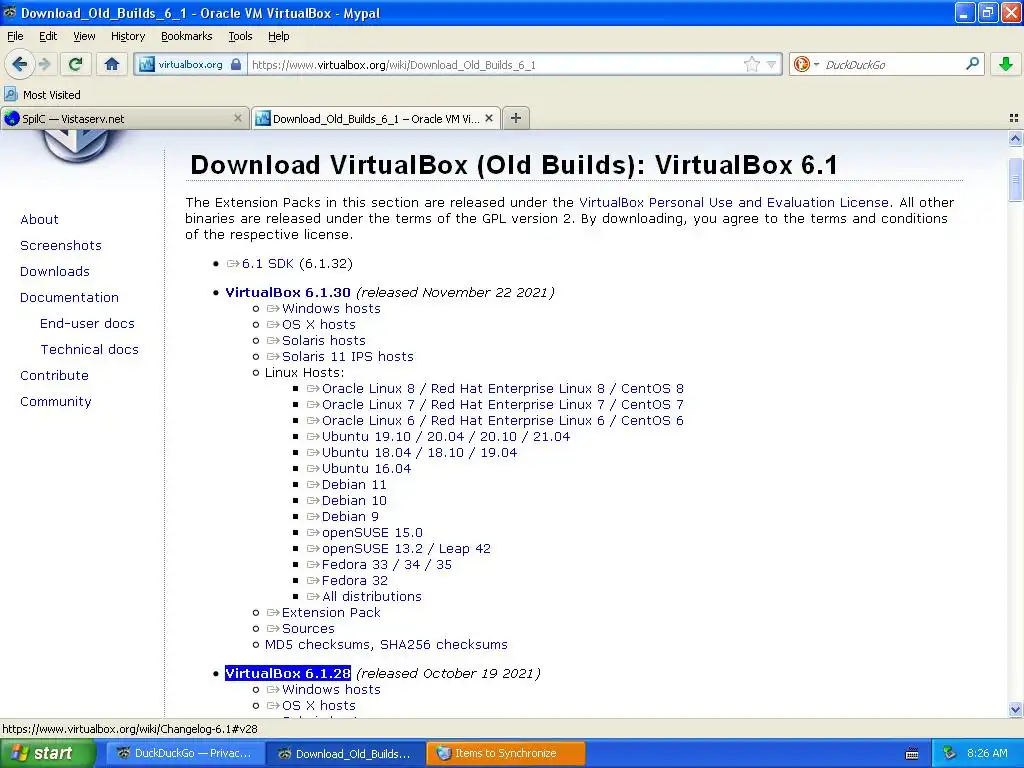Screen dimensions: 1024x768
Task: Switch to DuckDuckGo — Privacy taskbar window
Action: click(x=185, y=754)
